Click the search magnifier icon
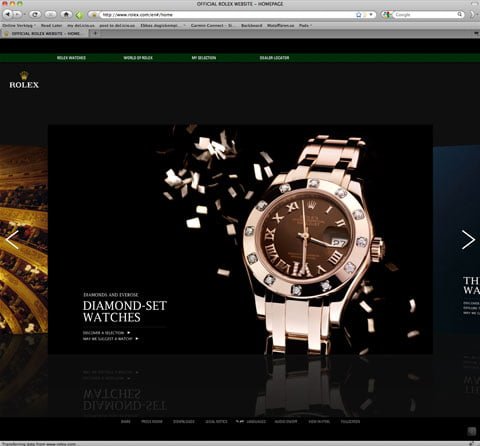Viewport: 480px width, 446px height. (x=460, y=14)
